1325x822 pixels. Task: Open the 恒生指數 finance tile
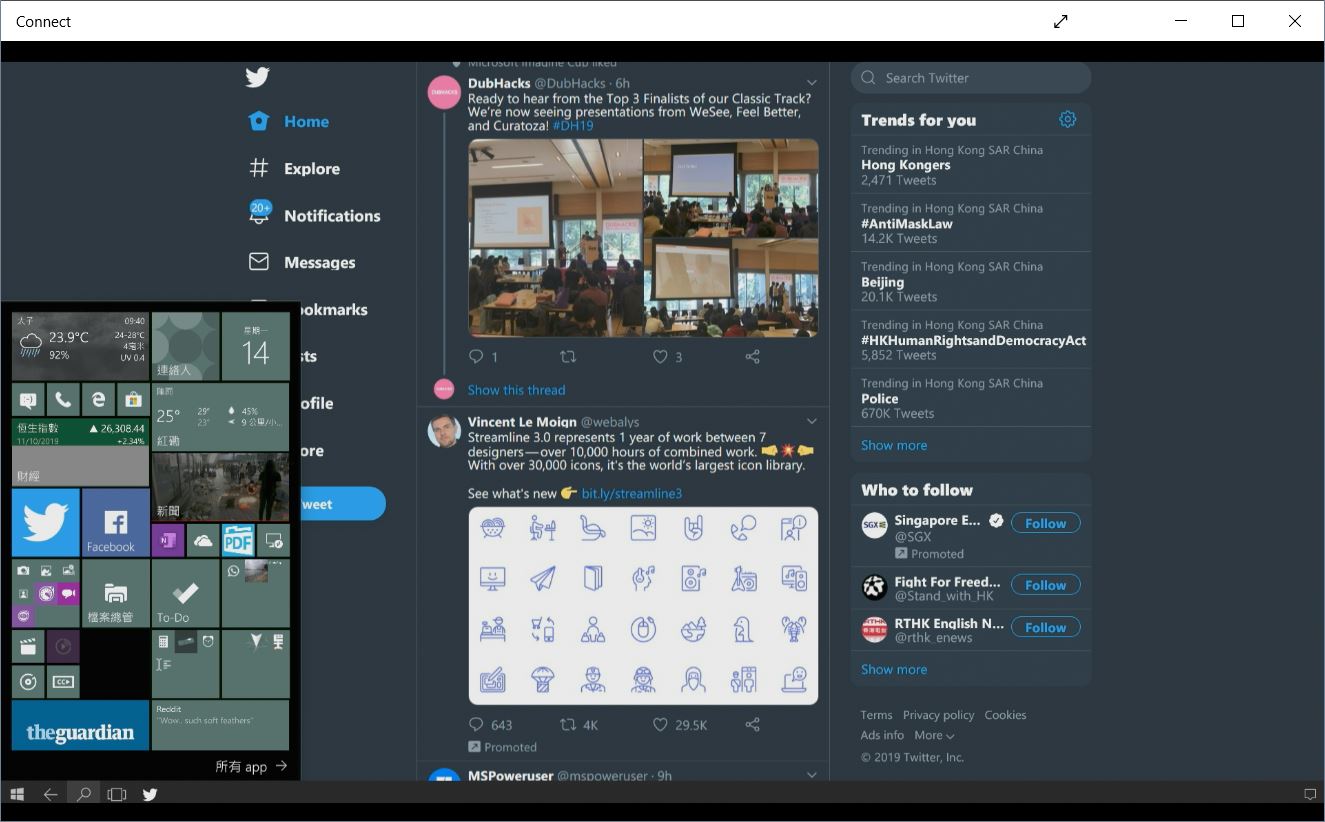pyautogui.click(x=80, y=452)
